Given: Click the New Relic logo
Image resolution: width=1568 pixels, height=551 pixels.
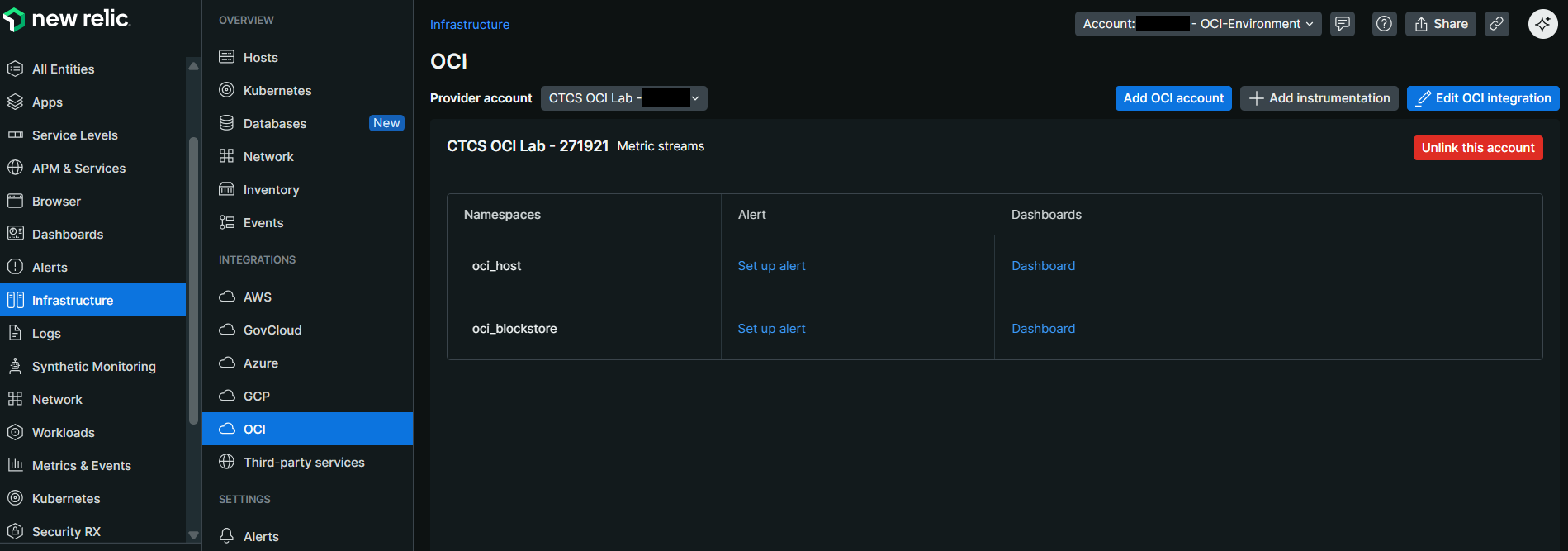Looking at the screenshot, I should (x=66, y=19).
